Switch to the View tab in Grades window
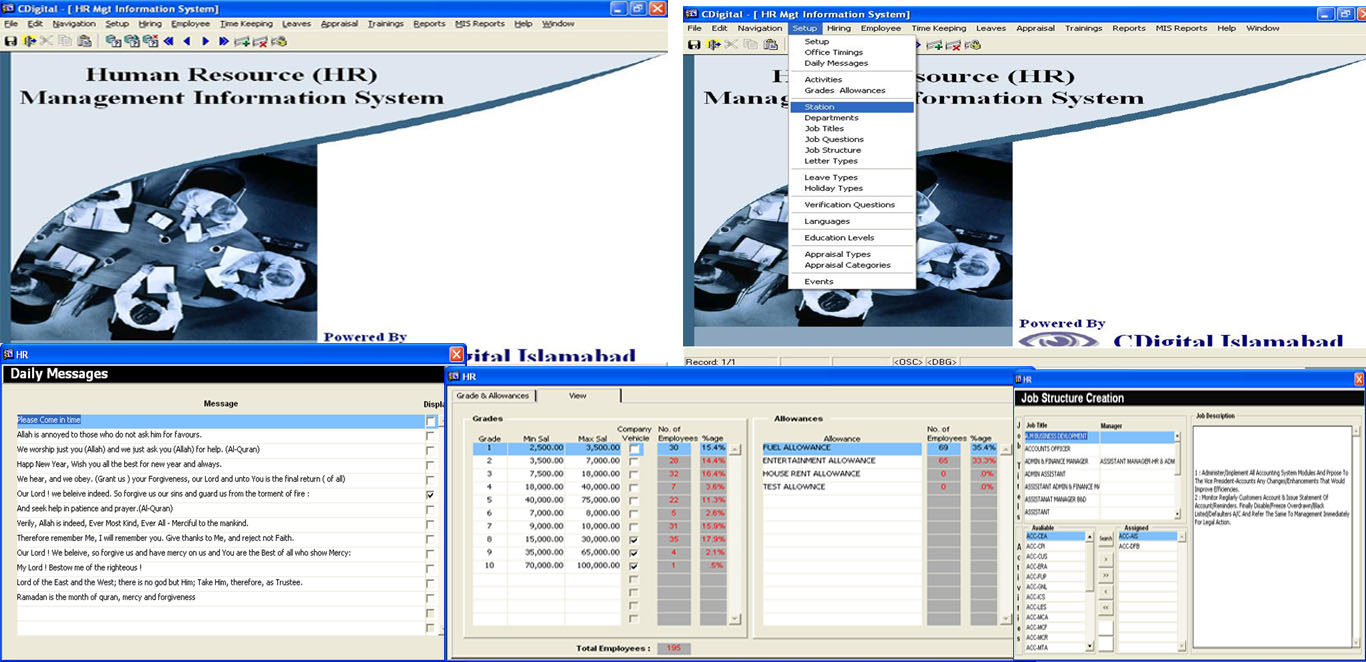The image size is (1366, 662). tap(578, 396)
